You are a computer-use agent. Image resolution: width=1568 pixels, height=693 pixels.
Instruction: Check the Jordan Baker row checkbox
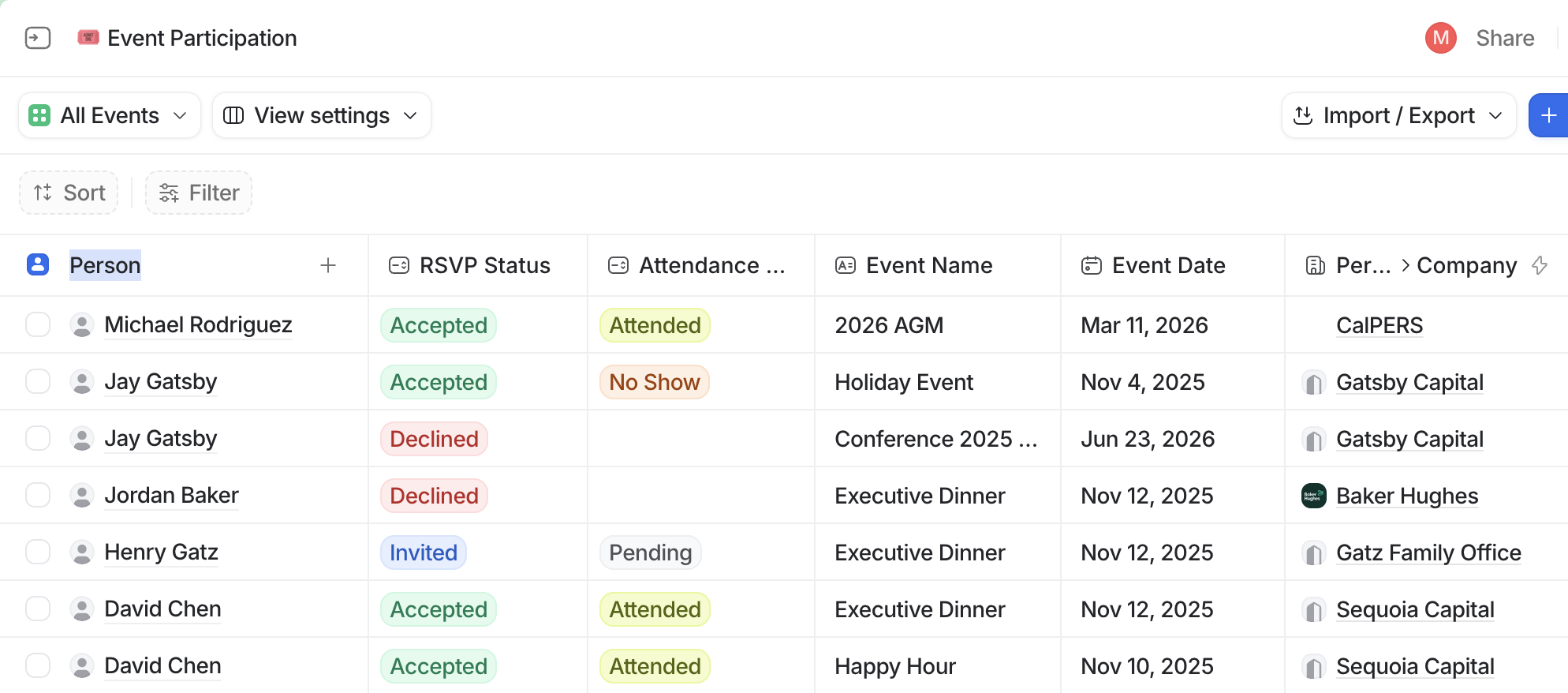click(38, 495)
